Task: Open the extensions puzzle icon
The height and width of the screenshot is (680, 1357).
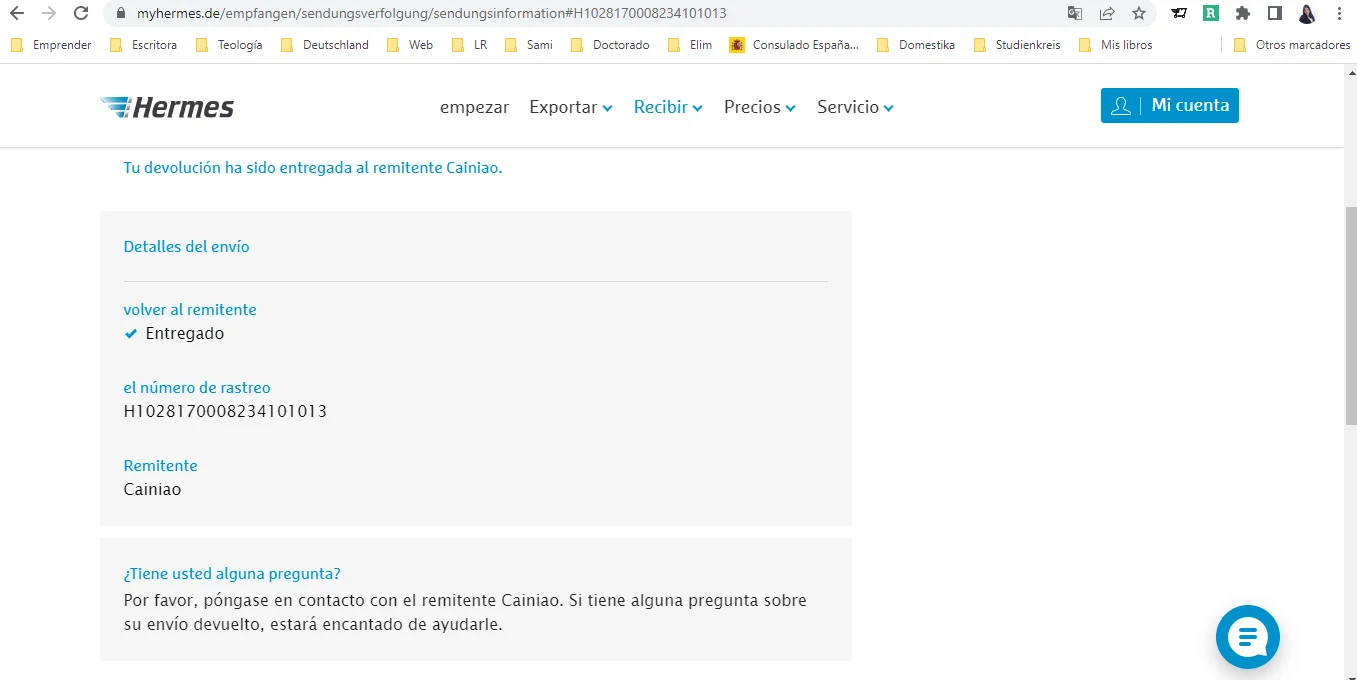Action: [1243, 14]
